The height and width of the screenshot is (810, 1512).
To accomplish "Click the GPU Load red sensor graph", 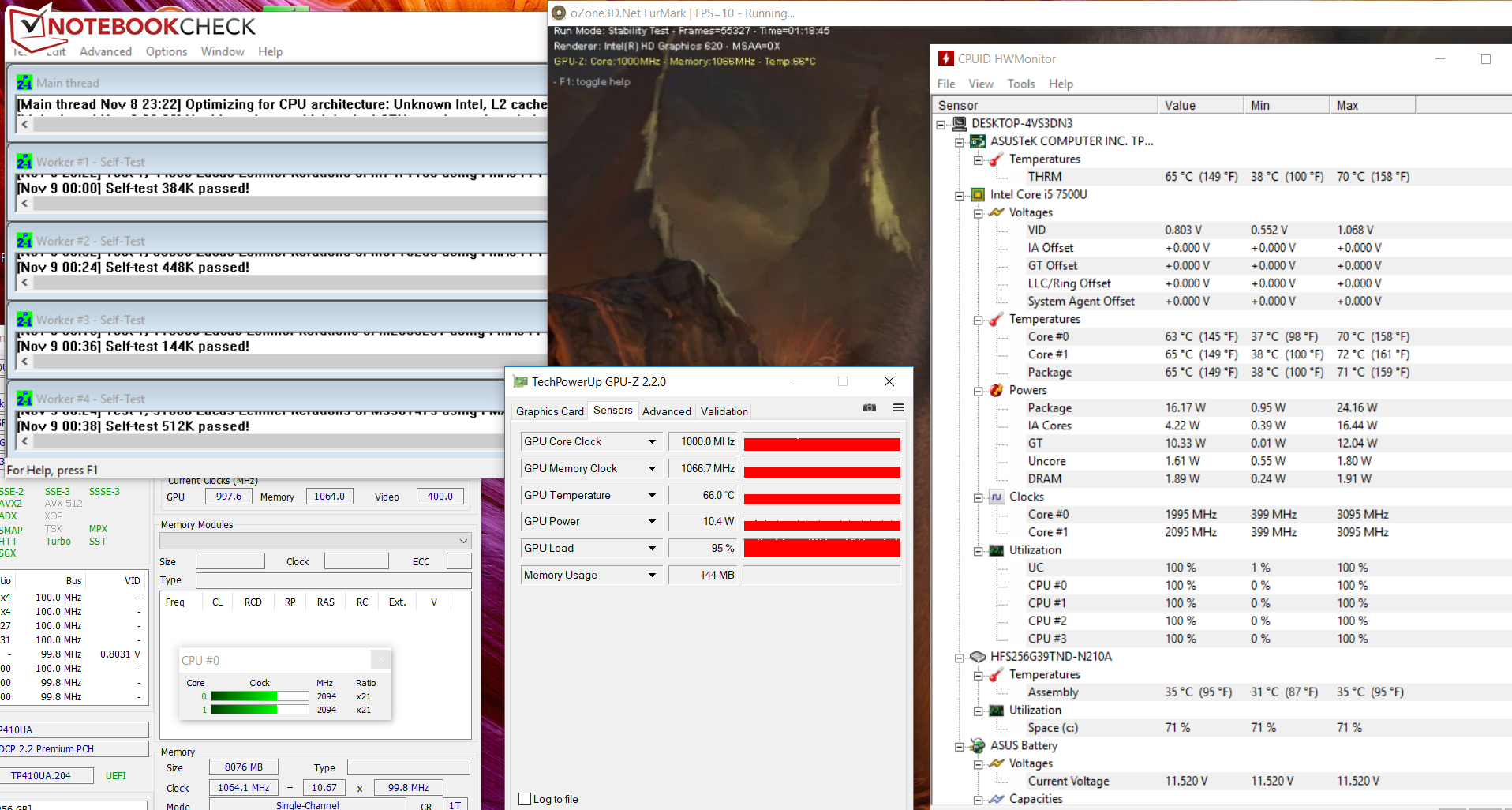I will [821, 548].
